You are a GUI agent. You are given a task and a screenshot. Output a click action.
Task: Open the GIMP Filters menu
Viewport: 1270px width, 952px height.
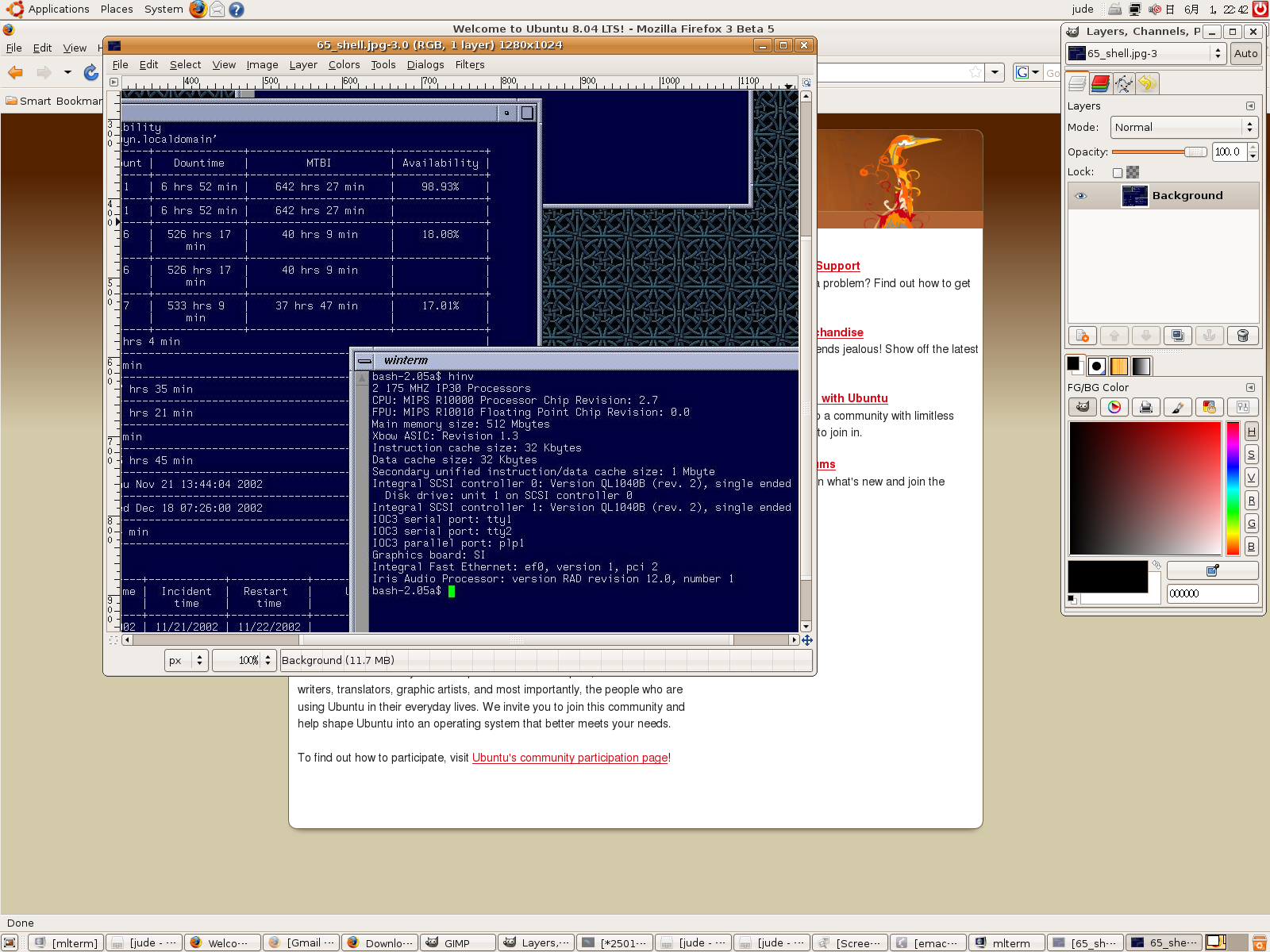click(470, 64)
